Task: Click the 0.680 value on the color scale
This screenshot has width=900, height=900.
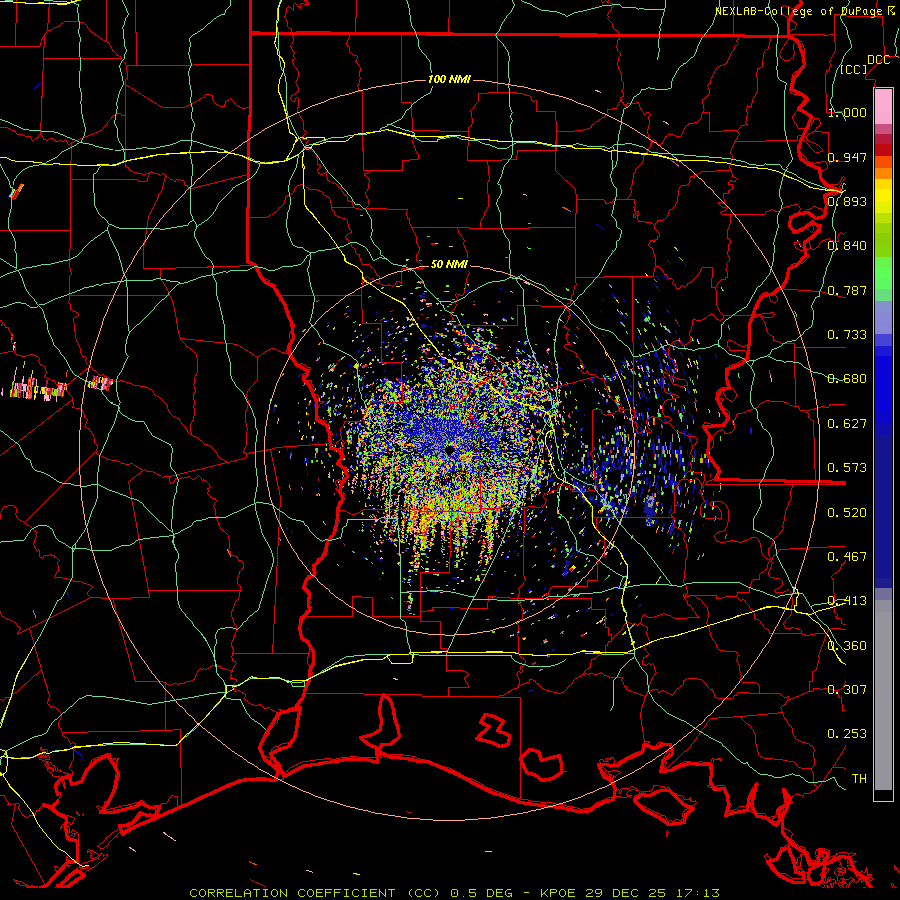Action: pos(847,379)
